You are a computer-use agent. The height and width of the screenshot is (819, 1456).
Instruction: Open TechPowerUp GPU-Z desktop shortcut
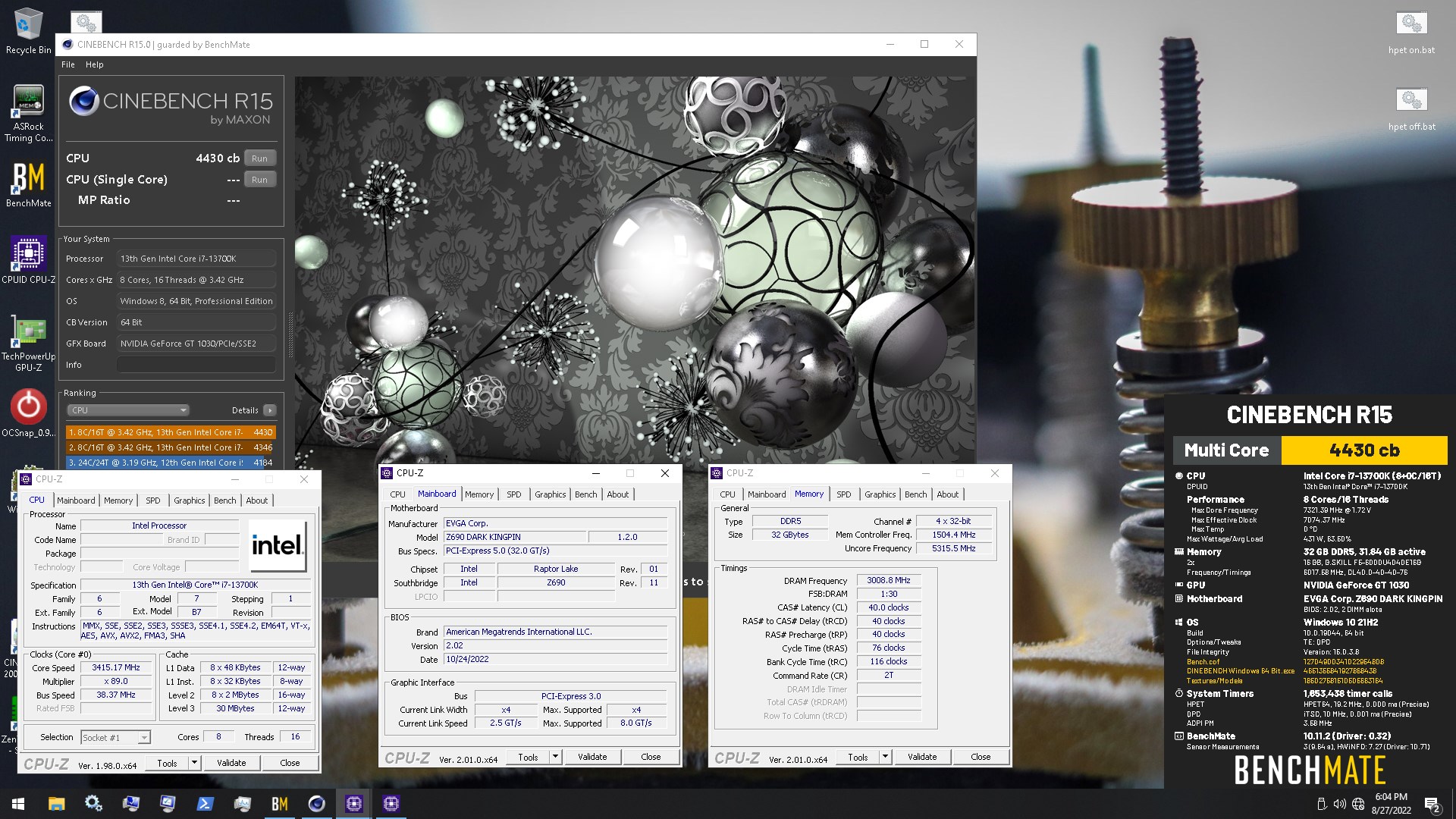pos(28,343)
